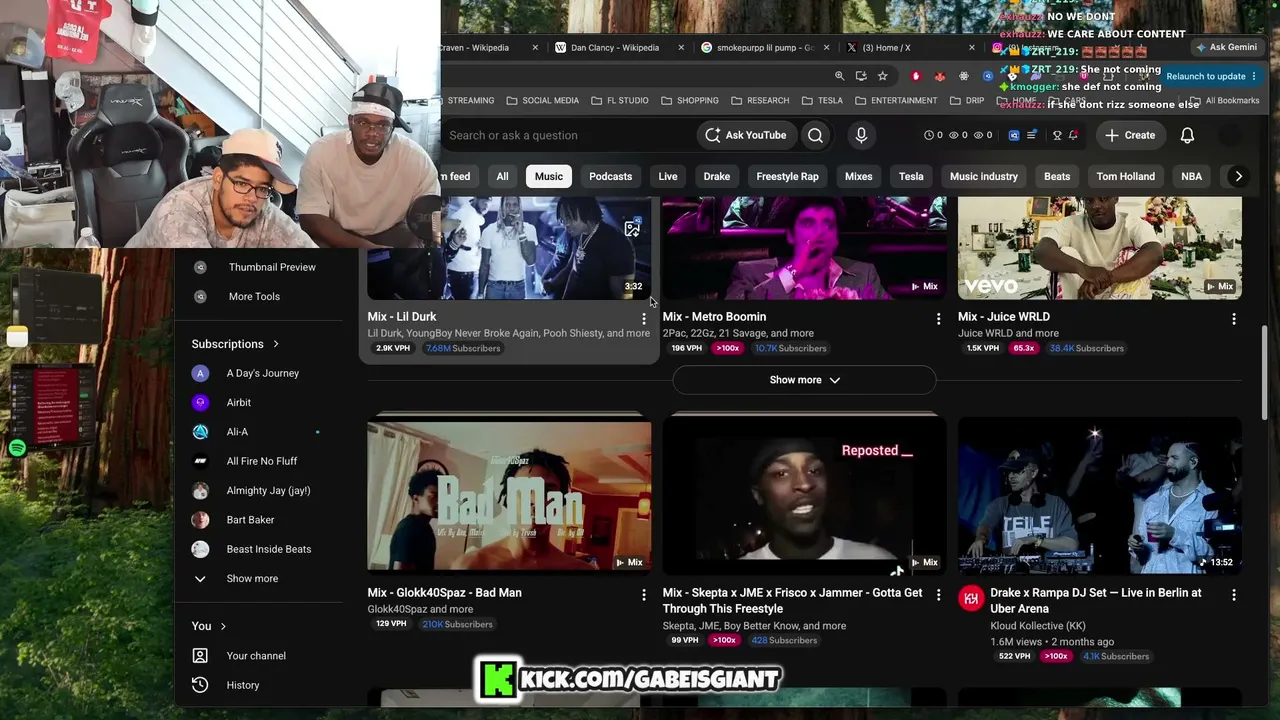
Task: Select the Mixes category chip
Action: coord(859,176)
